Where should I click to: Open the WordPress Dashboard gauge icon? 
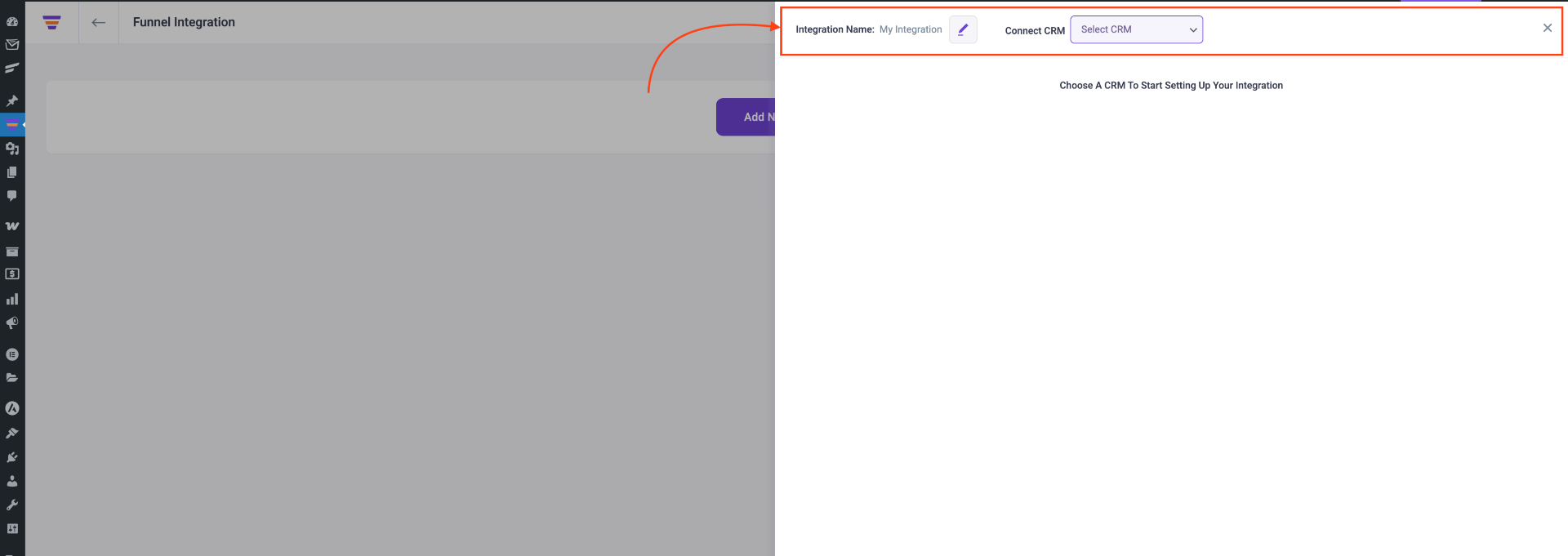pyautogui.click(x=12, y=21)
